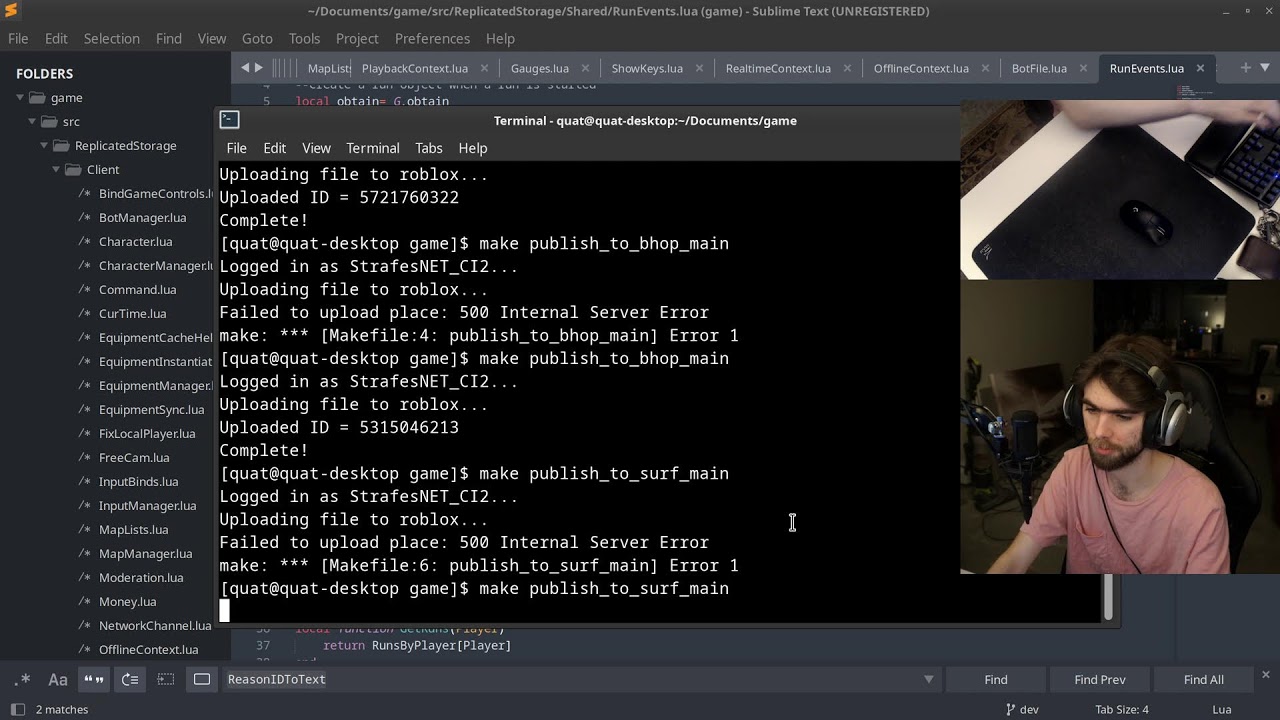This screenshot has height=720, width=1280.
Task: Open MapLists.lua in sidebar
Action: tap(133, 529)
